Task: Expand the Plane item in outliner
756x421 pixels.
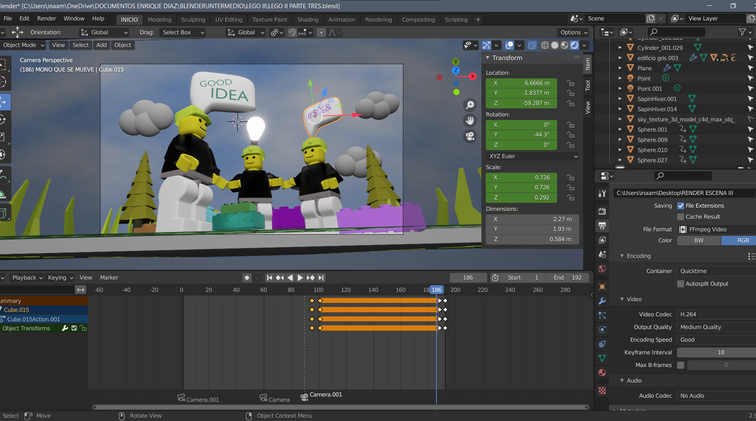Action: [x=620, y=68]
